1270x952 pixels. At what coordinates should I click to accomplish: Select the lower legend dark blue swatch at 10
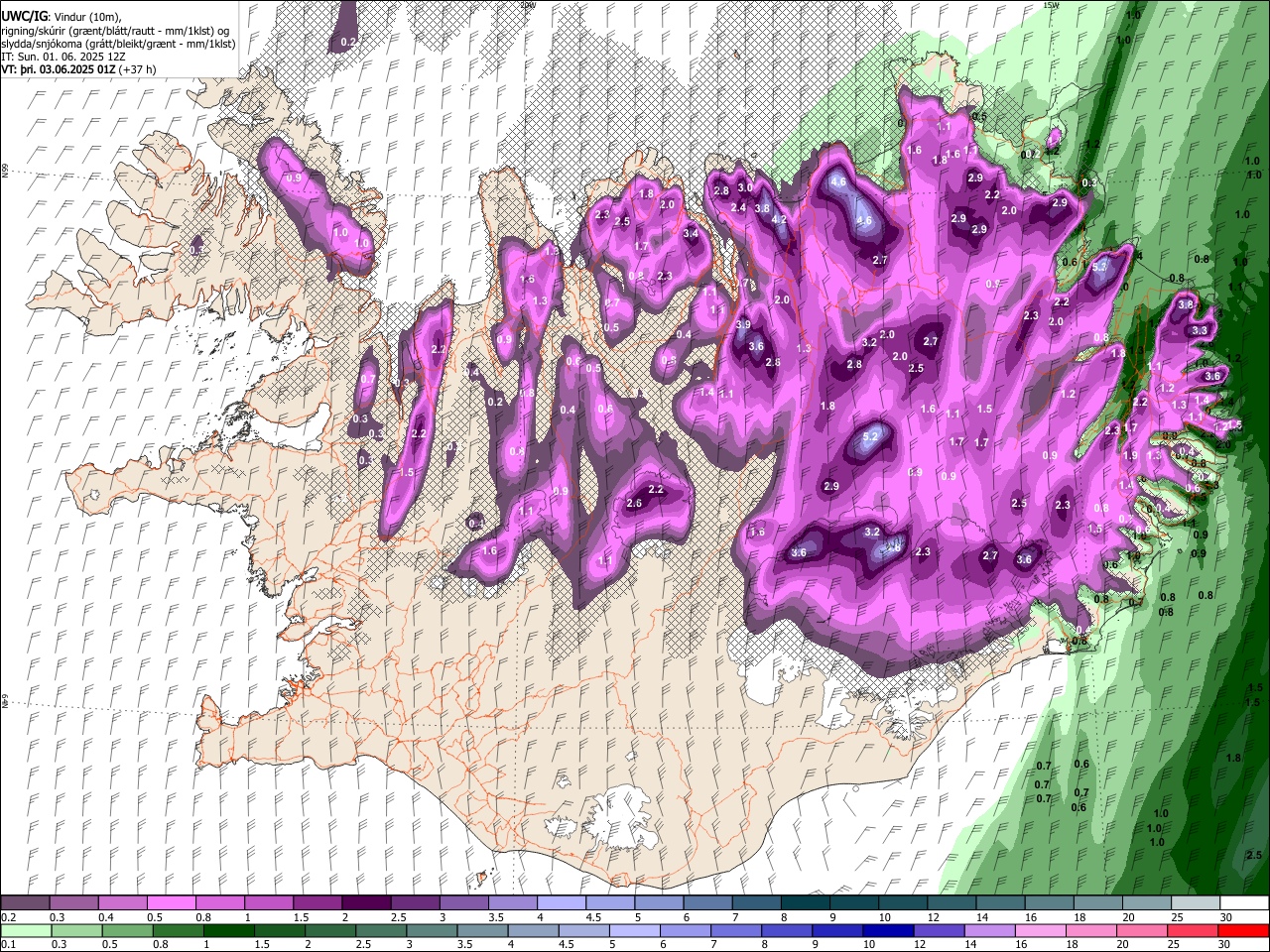[889, 930]
